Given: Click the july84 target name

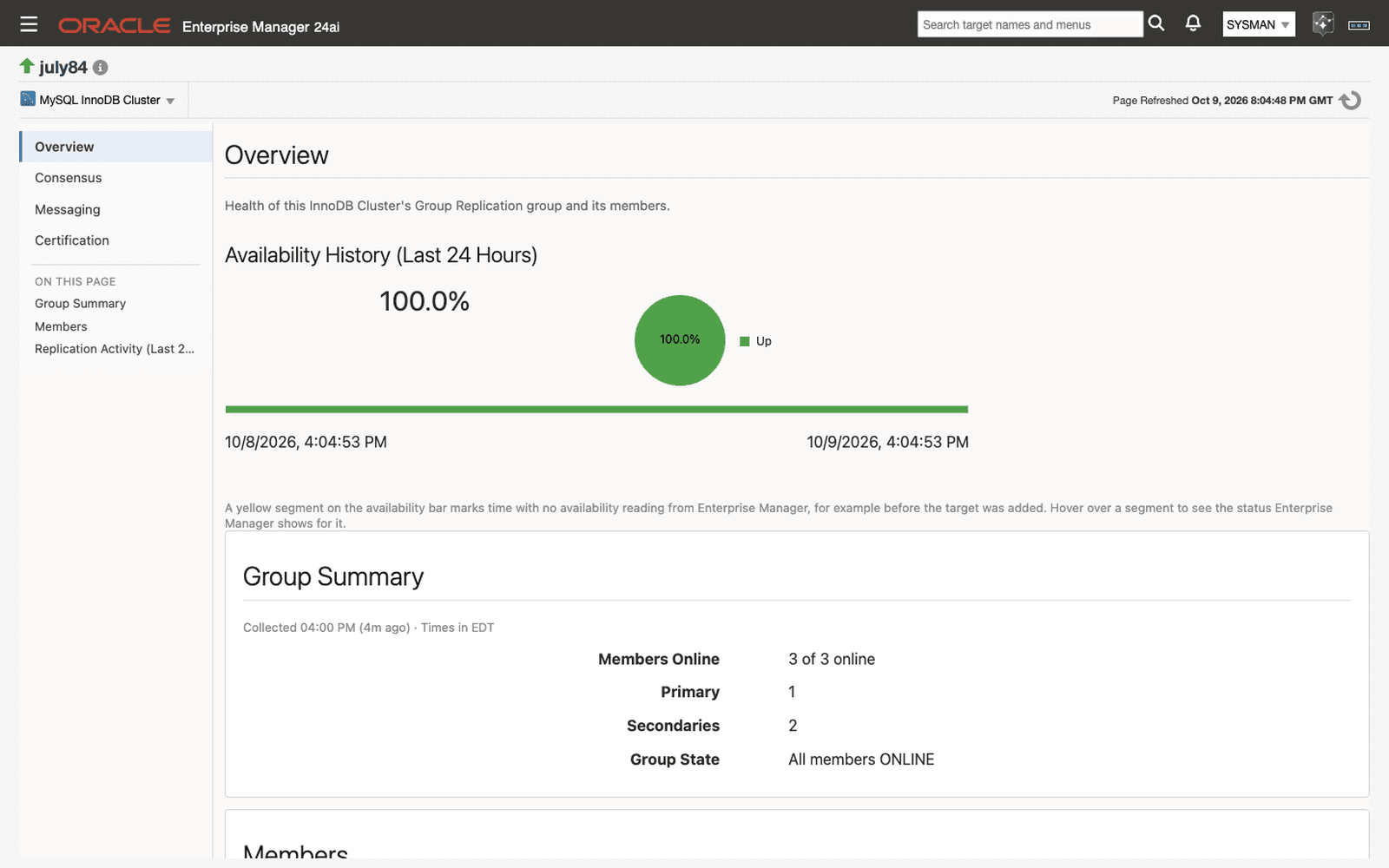Looking at the screenshot, I should pos(63,67).
